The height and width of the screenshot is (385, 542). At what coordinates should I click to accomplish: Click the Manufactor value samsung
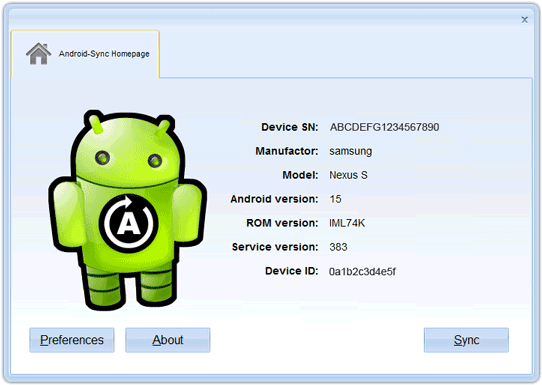point(351,151)
